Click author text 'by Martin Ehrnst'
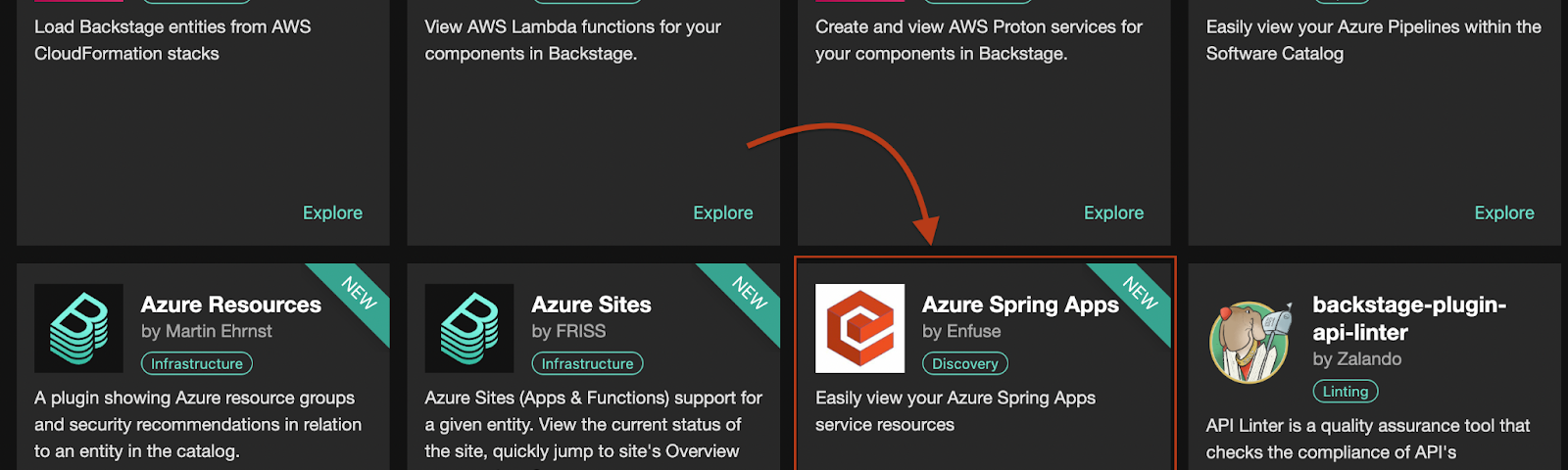Image resolution: width=1568 pixels, height=470 pixels. tap(207, 331)
